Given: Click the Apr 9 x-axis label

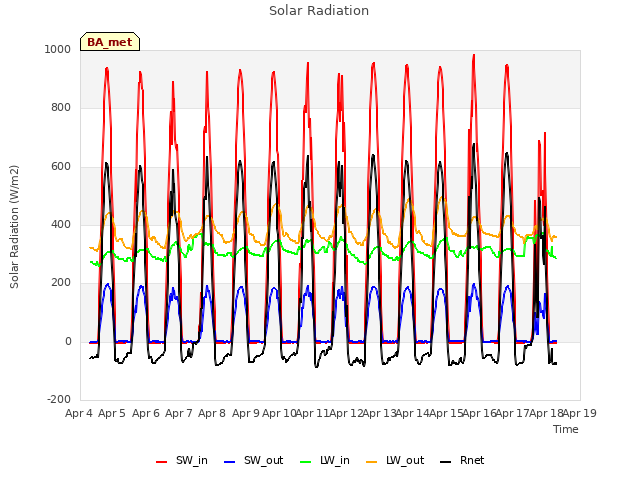Looking at the screenshot, I should point(246,413).
